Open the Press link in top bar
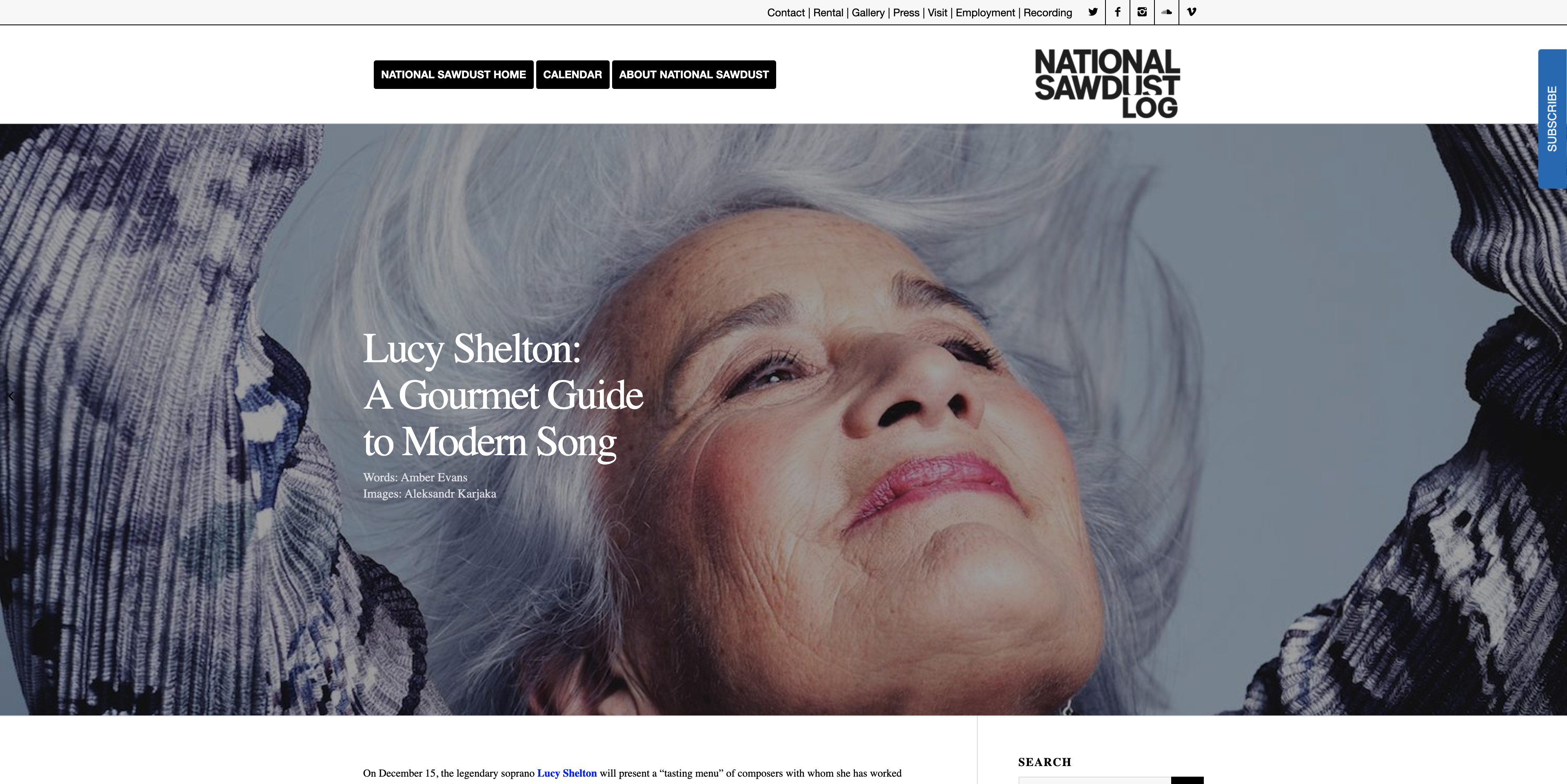 pyautogui.click(x=906, y=13)
